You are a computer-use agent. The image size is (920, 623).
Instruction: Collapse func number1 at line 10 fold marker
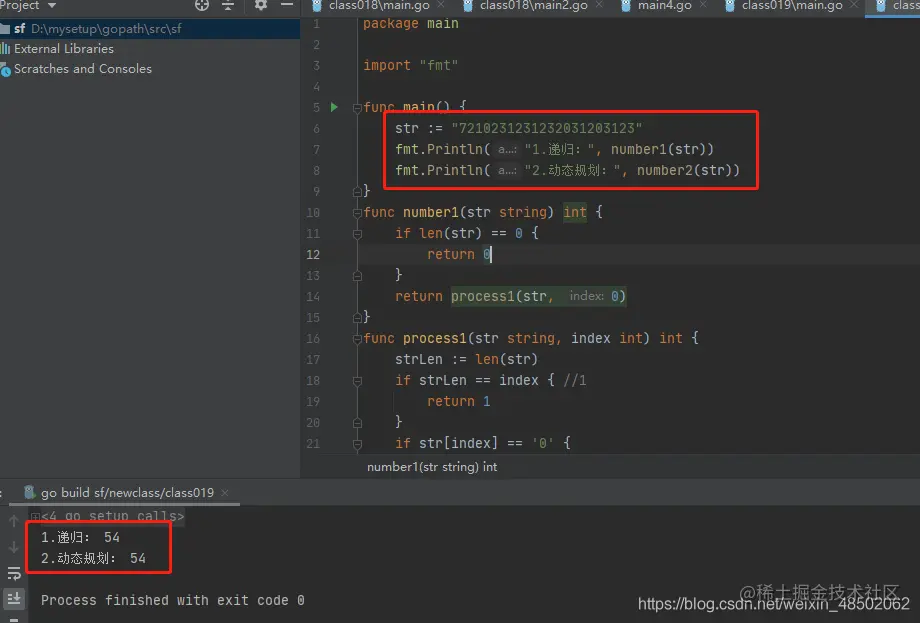tap(357, 212)
